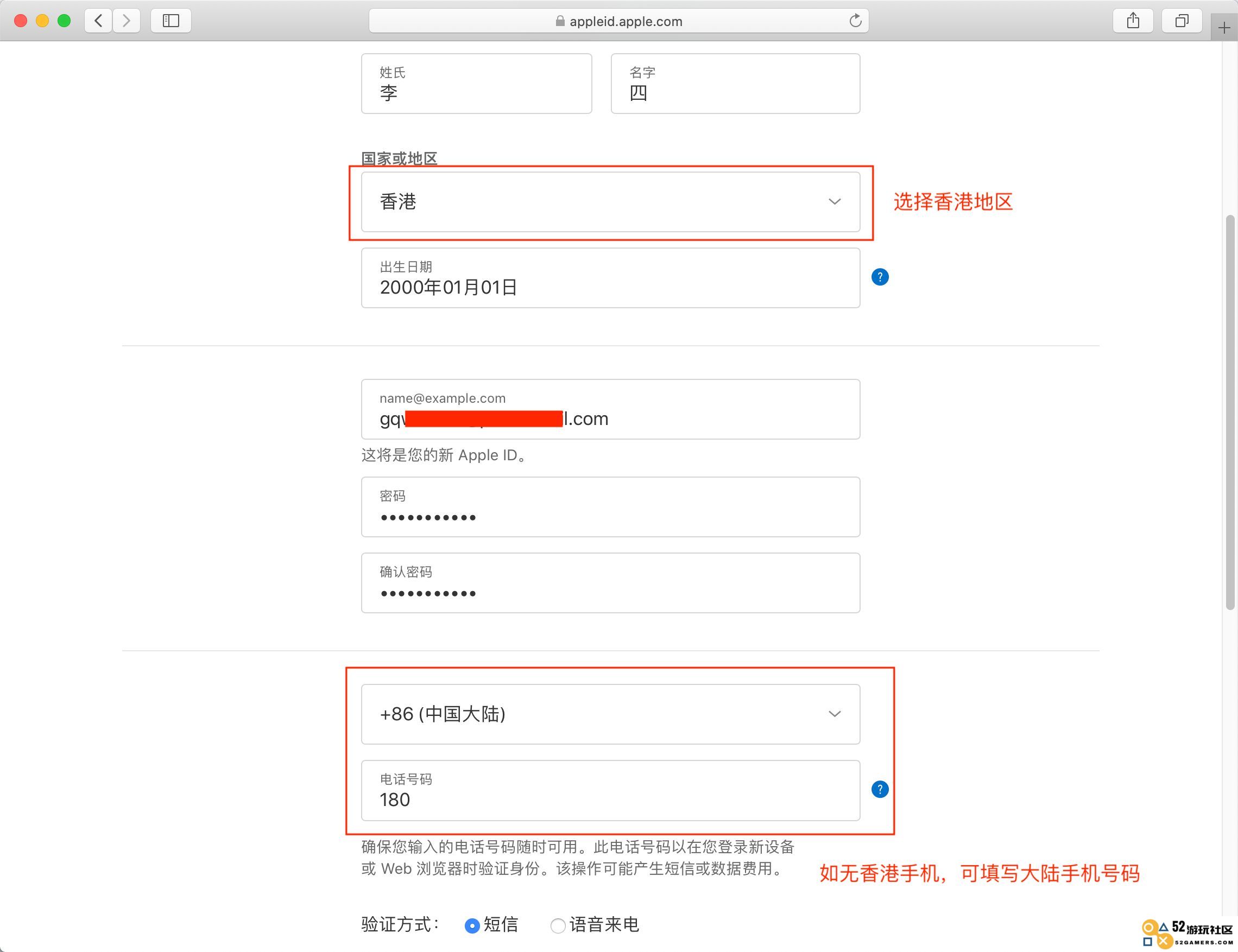Open the +86 (中国大陆) country code dropdown
This screenshot has height=952, width=1238.
pos(610,714)
